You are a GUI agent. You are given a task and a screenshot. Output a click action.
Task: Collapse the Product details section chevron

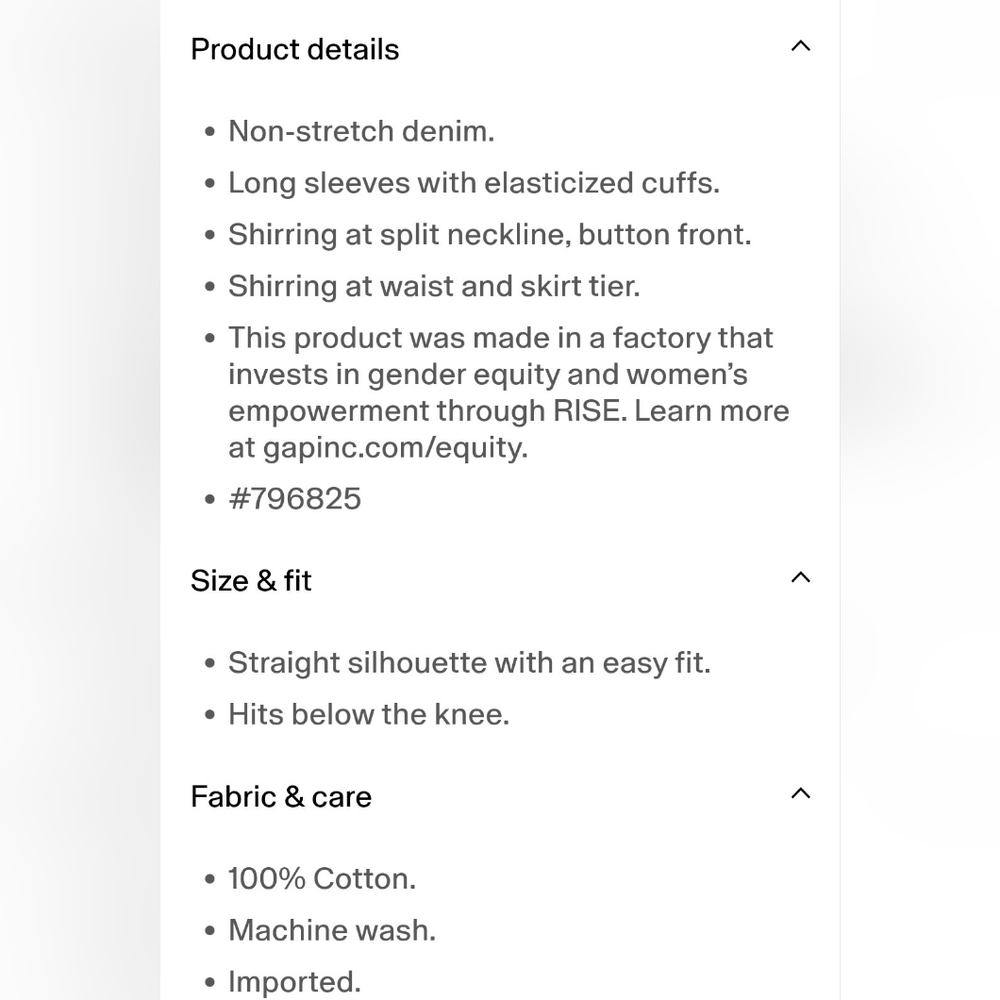point(800,46)
